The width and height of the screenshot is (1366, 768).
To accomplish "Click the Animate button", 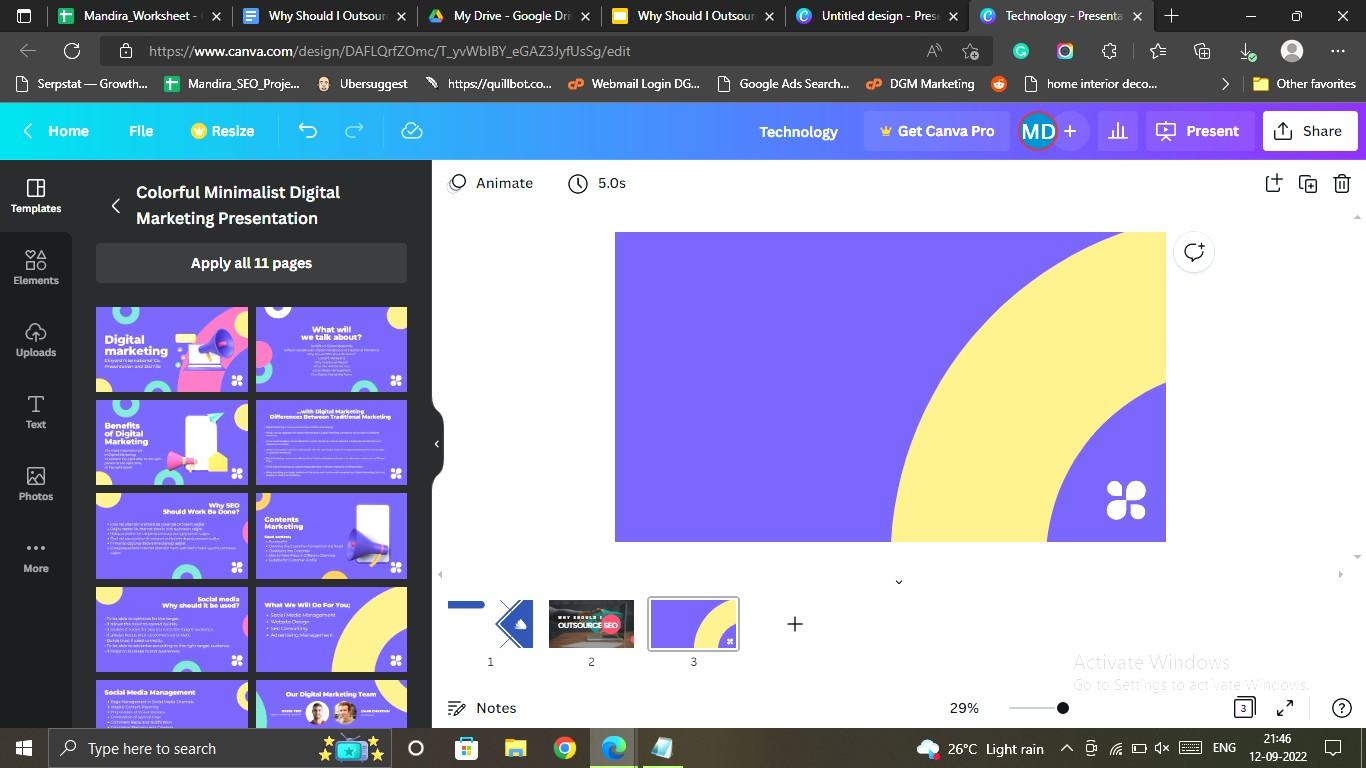I will 491,183.
